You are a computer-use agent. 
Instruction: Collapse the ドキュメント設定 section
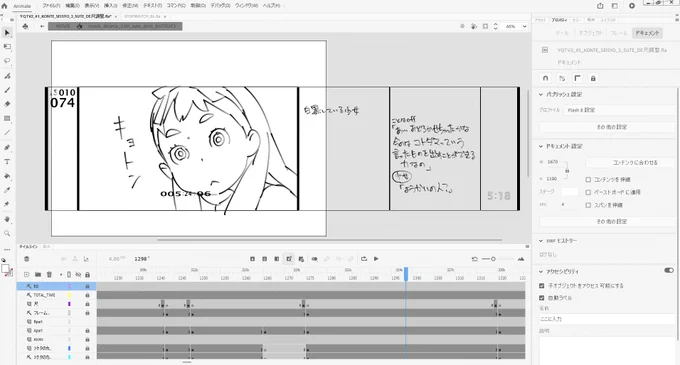pos(541,146)
